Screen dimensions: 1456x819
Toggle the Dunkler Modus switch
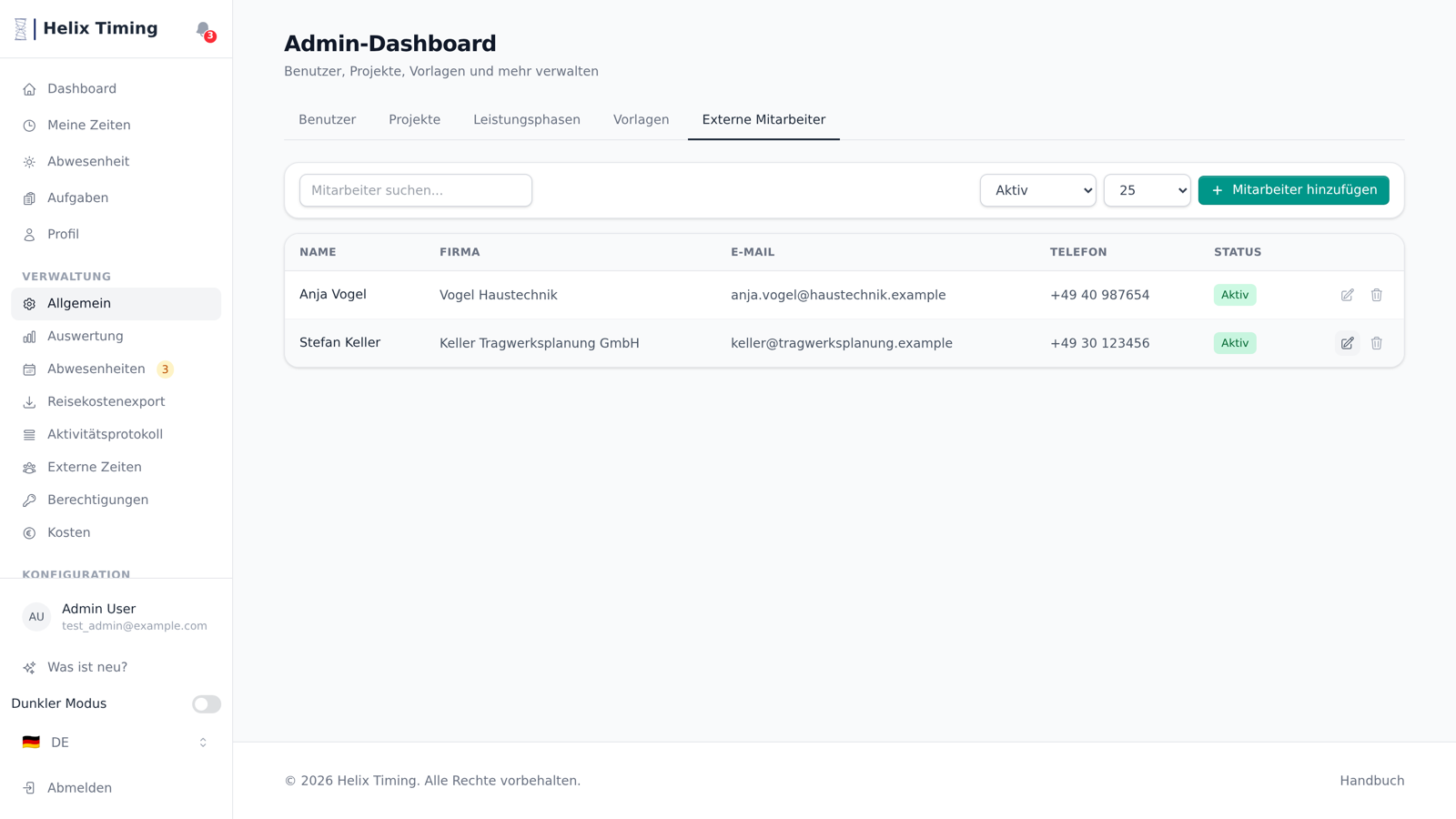[207, 704]
